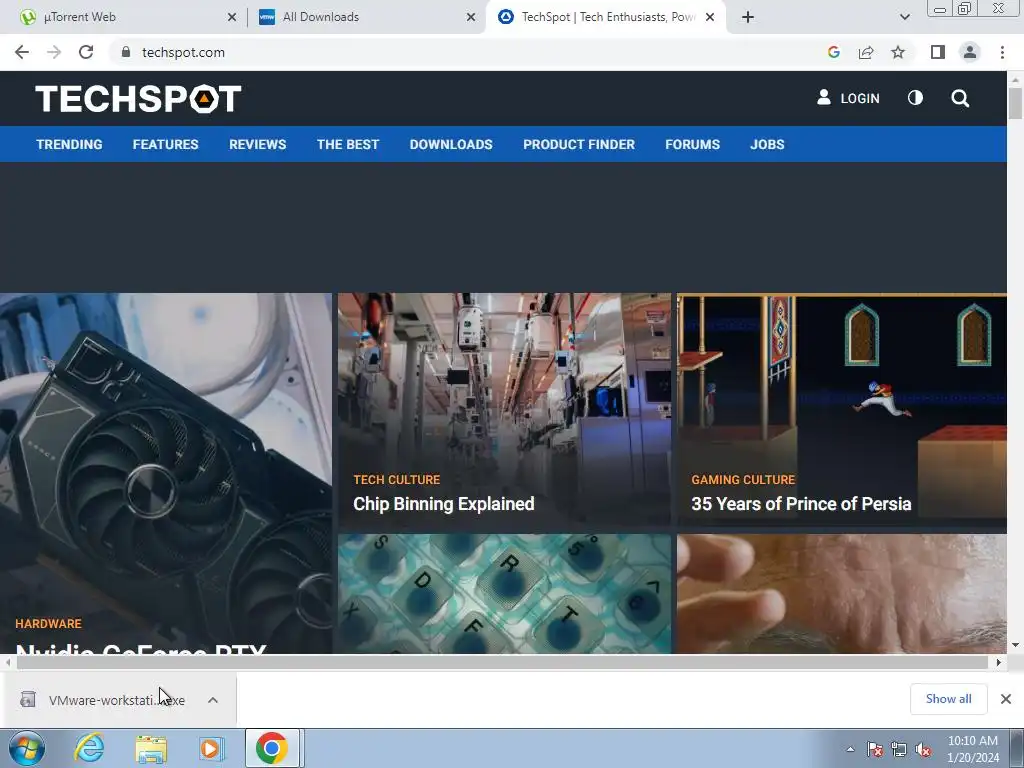Open TechSpot site search
Image resolution: width=1024 pixels, height=768 pixels.
click(x=960, y=98)
